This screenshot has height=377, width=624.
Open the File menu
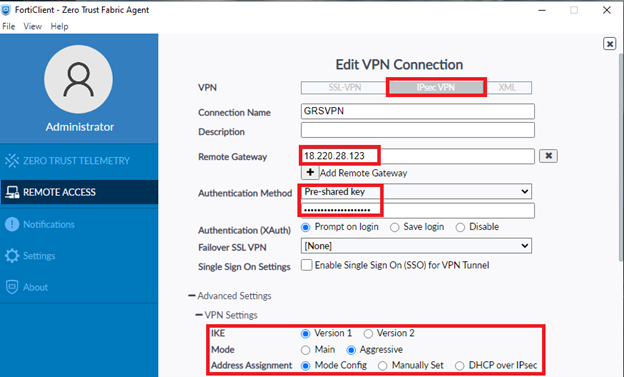point(8,26)
